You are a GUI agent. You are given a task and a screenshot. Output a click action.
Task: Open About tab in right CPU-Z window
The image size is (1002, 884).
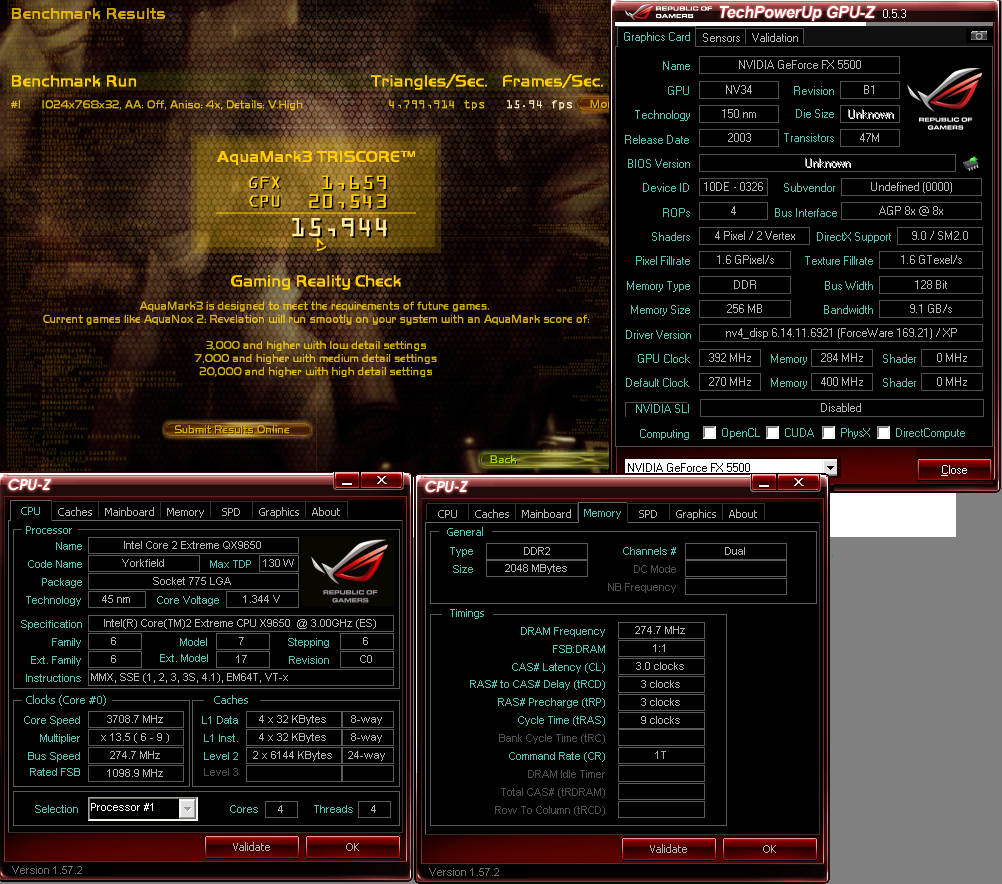[743, 514]
